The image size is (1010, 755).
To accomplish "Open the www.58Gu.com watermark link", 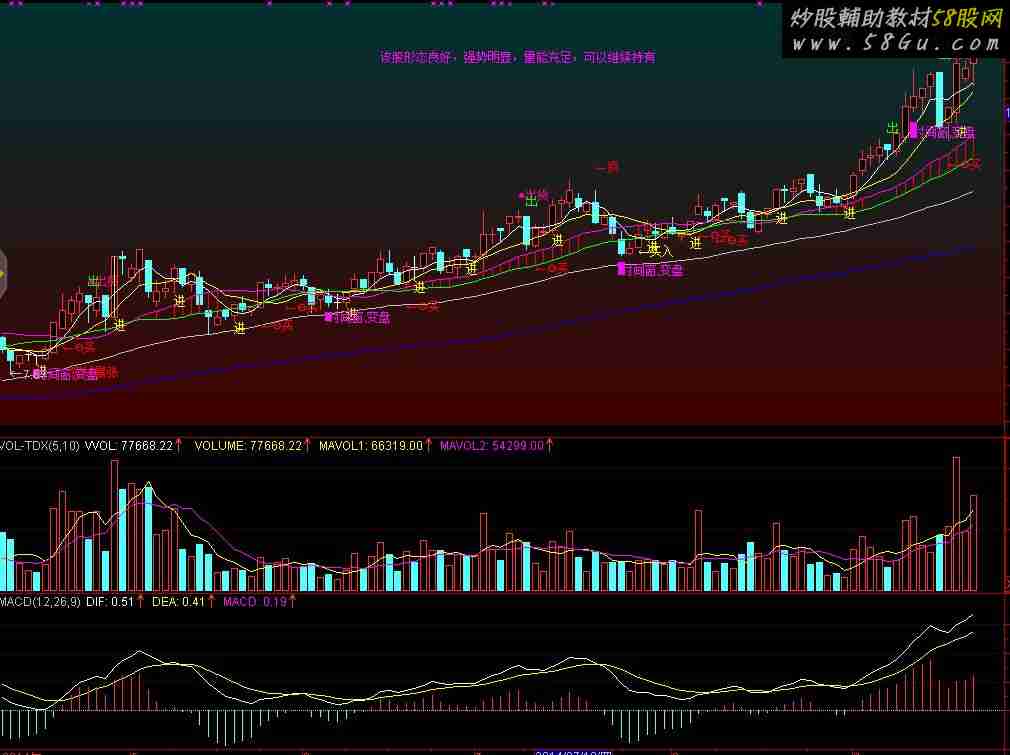I will 895,44.
